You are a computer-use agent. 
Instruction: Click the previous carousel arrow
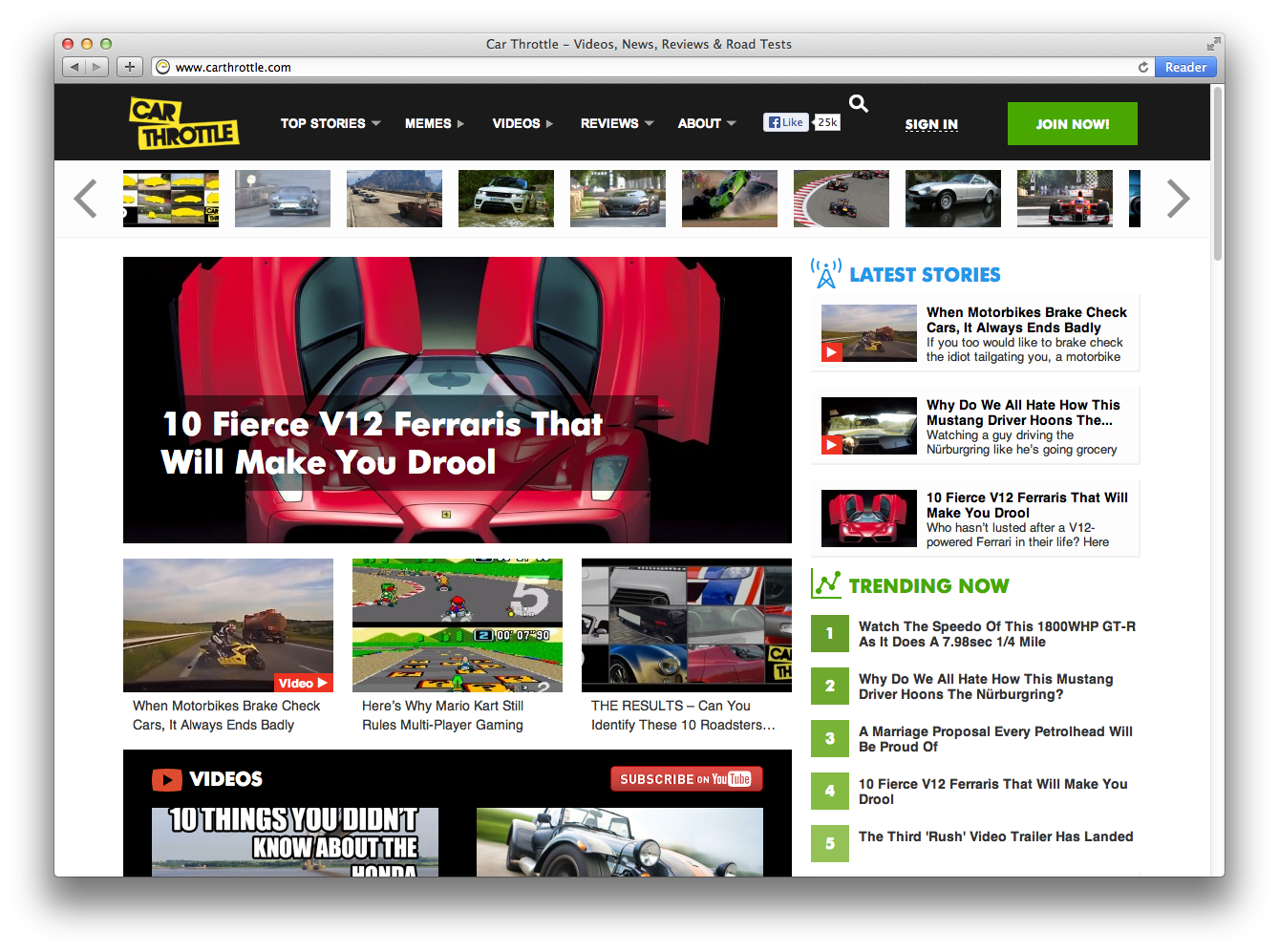pos(86,199)
